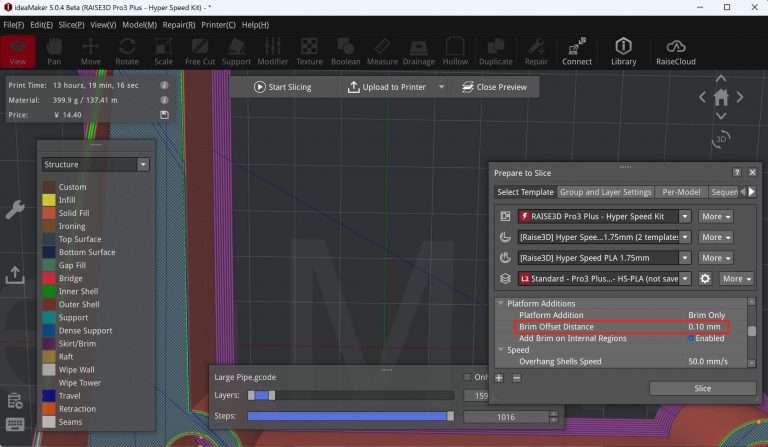Open the Drainage tool
The image size is (768, 447).
(x=418, y=52)
